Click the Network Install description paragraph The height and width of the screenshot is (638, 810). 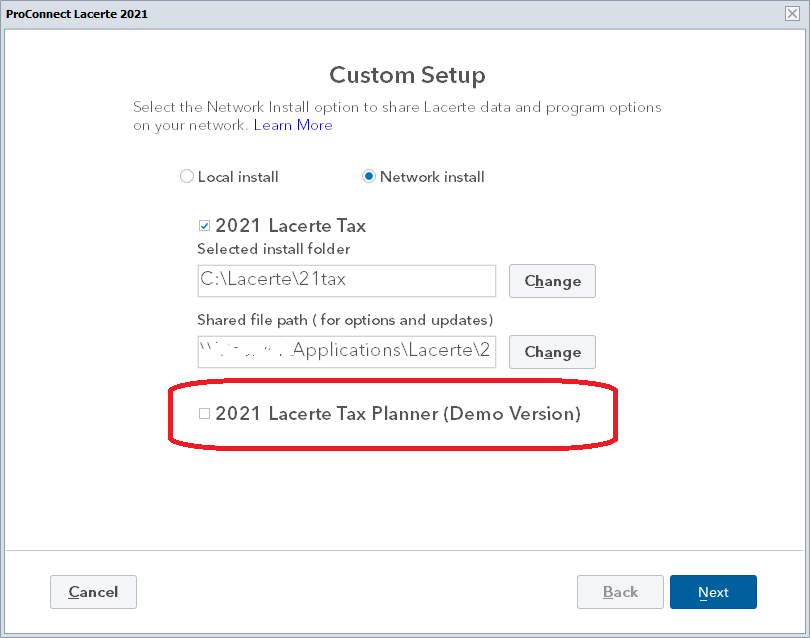pos(397,107)
